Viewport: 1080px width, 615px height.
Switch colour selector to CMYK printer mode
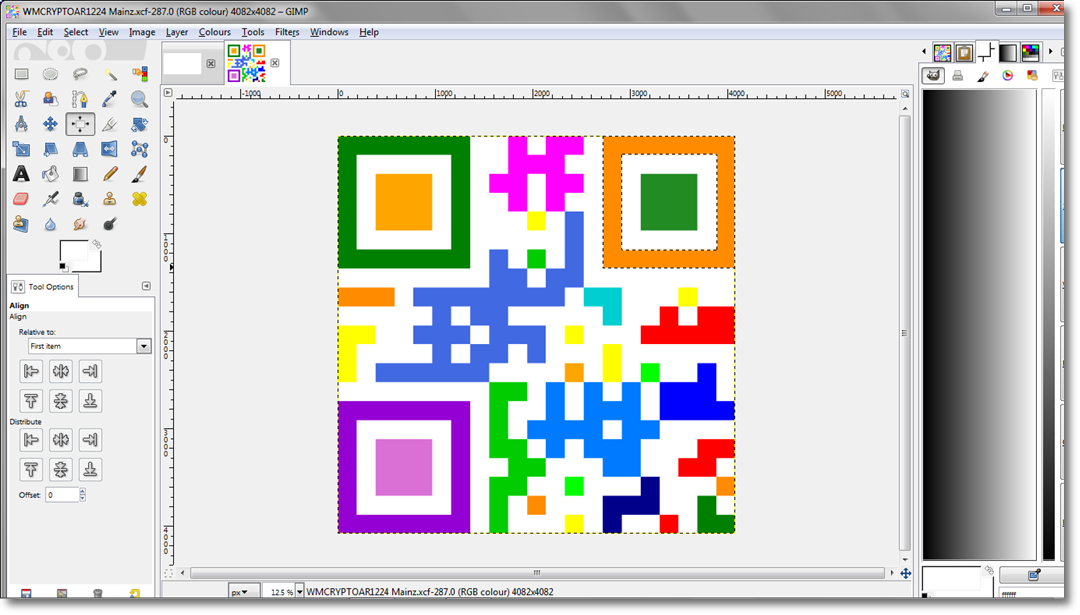click(x=957, y=76)
